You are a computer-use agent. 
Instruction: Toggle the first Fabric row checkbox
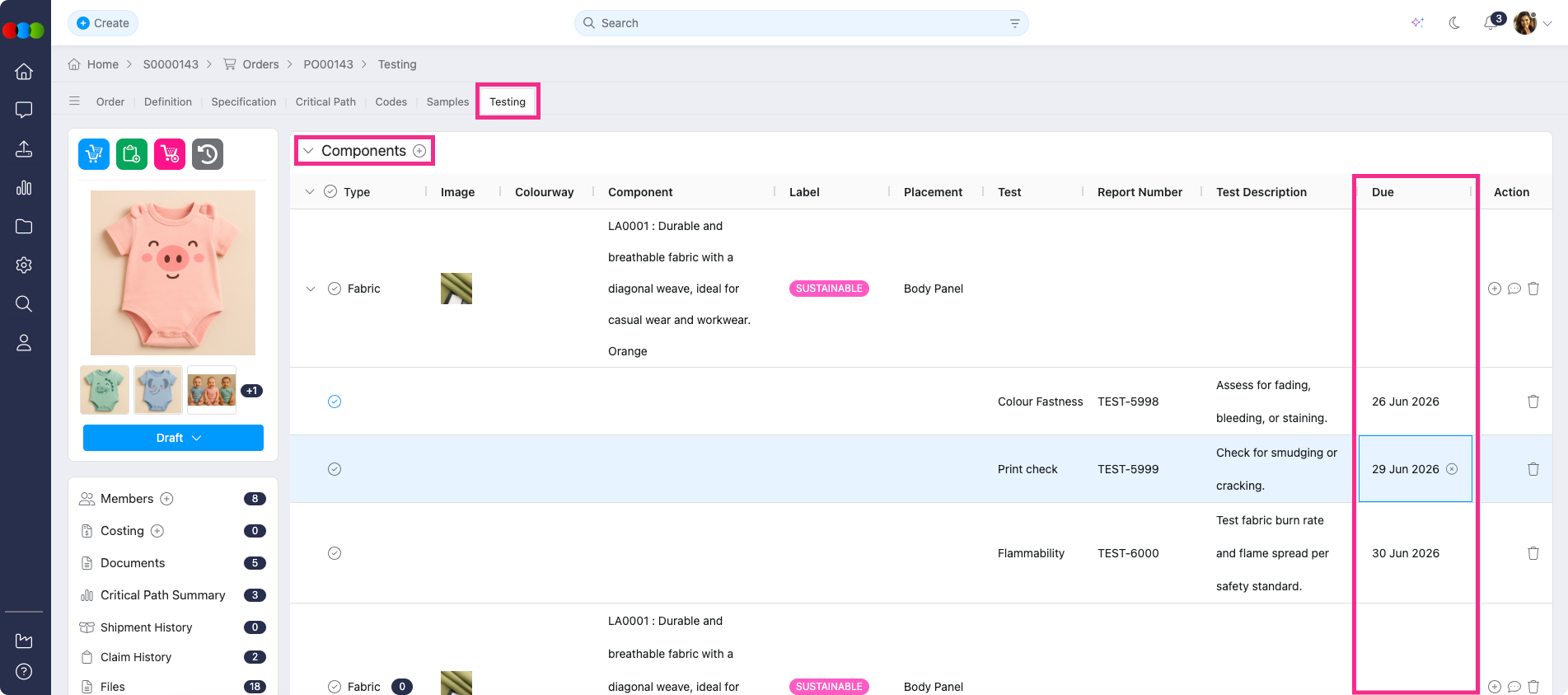[335, 289]
